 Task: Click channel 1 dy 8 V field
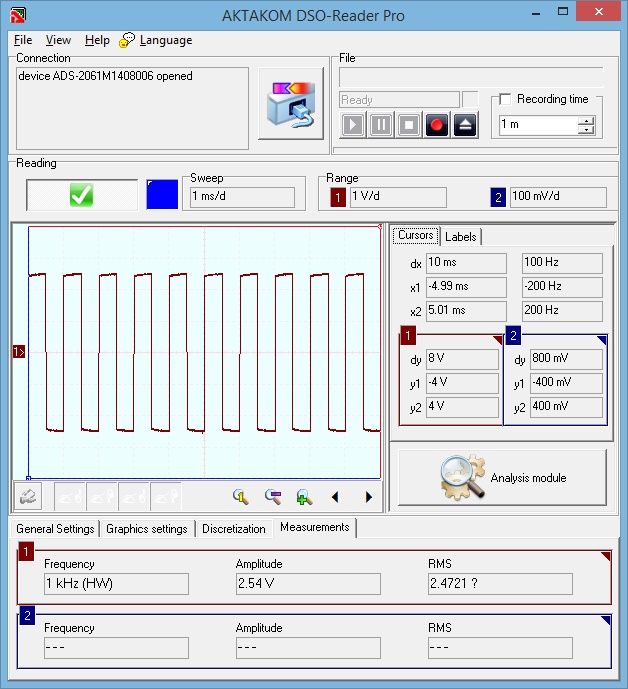point(462,359)
